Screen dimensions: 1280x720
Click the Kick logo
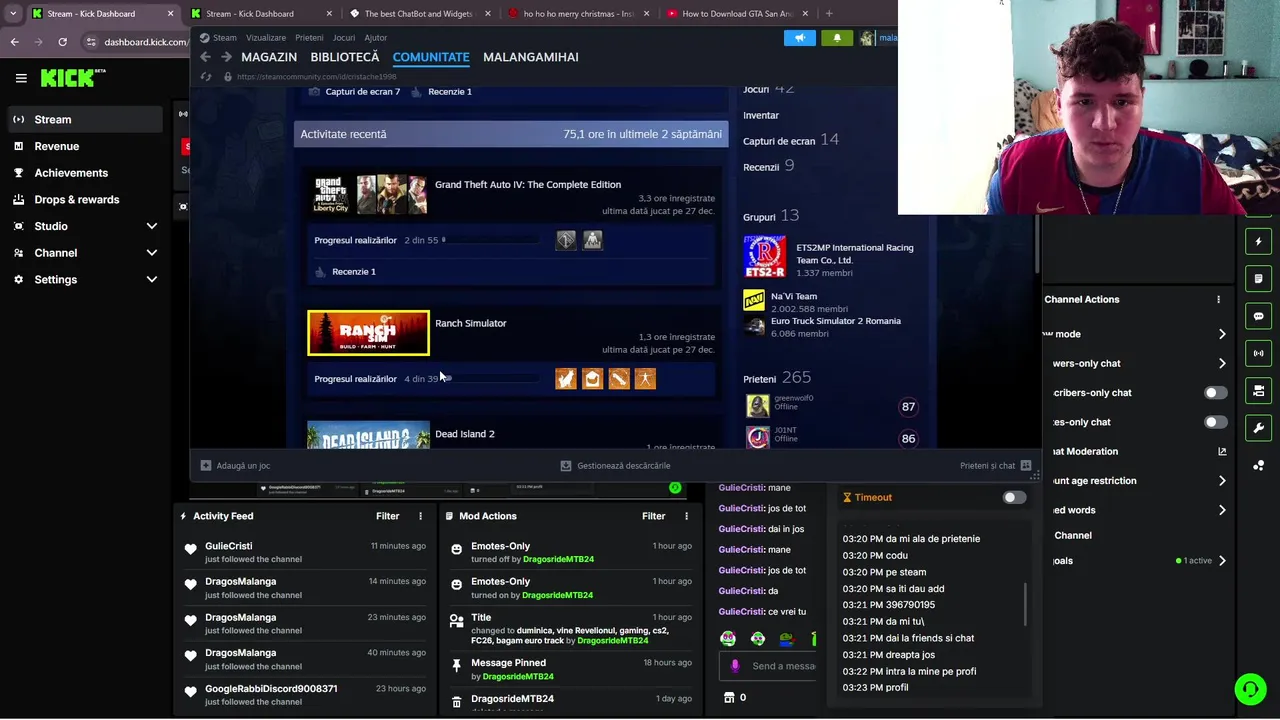click(x=73, y=78)
